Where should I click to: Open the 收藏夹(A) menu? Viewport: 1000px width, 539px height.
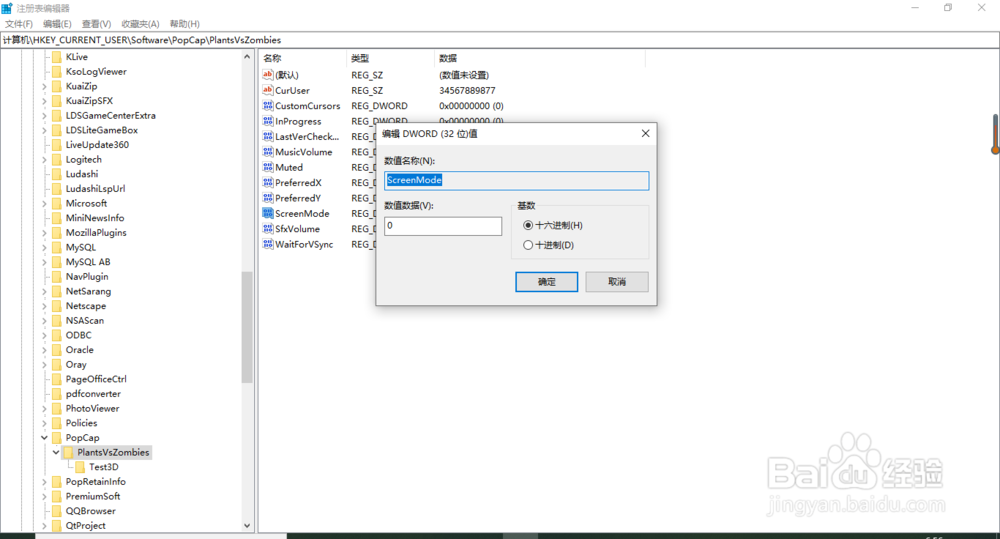[140, 24]
